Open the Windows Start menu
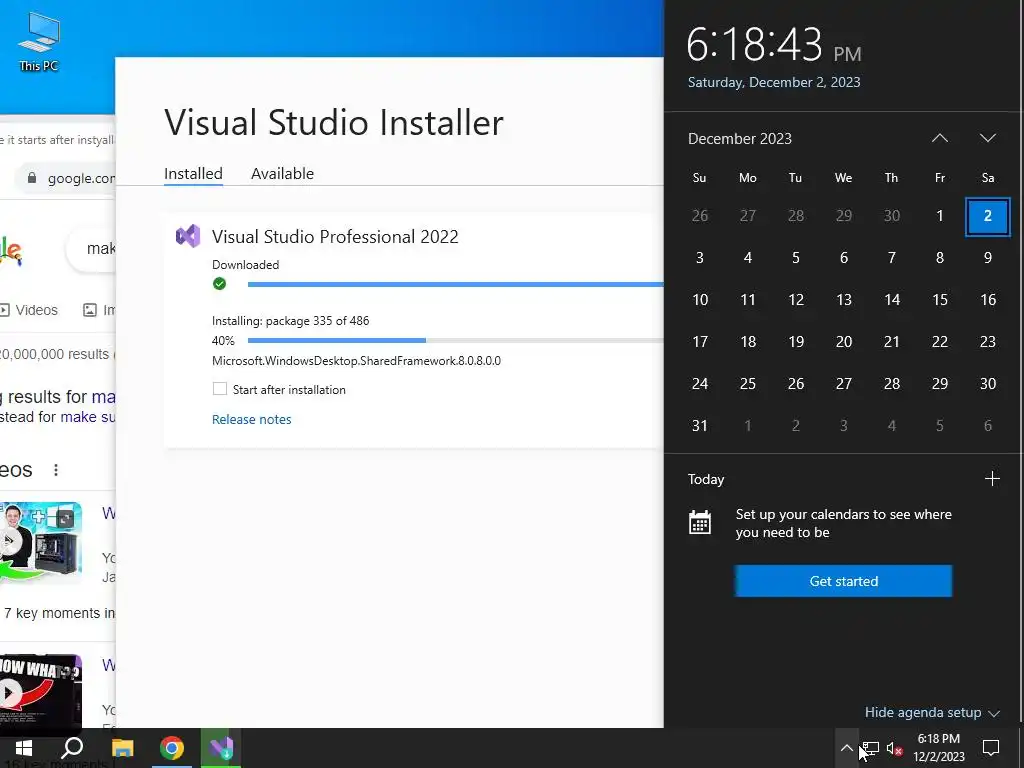 24,748
